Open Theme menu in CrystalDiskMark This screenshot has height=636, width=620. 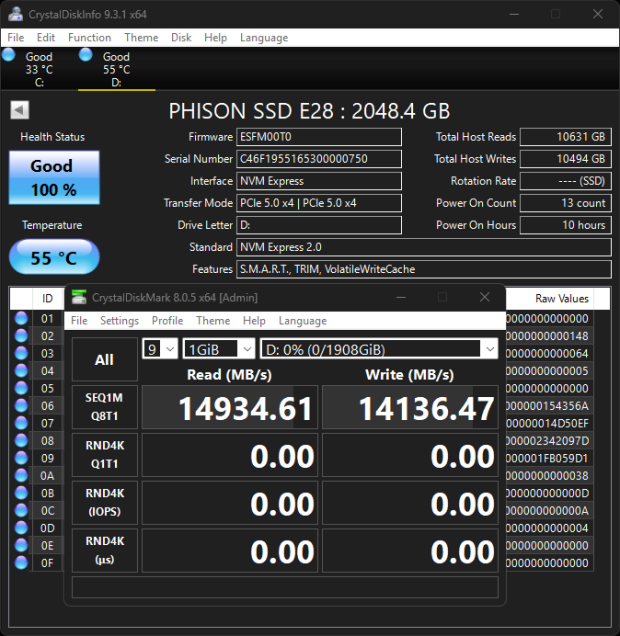(213, 320)
